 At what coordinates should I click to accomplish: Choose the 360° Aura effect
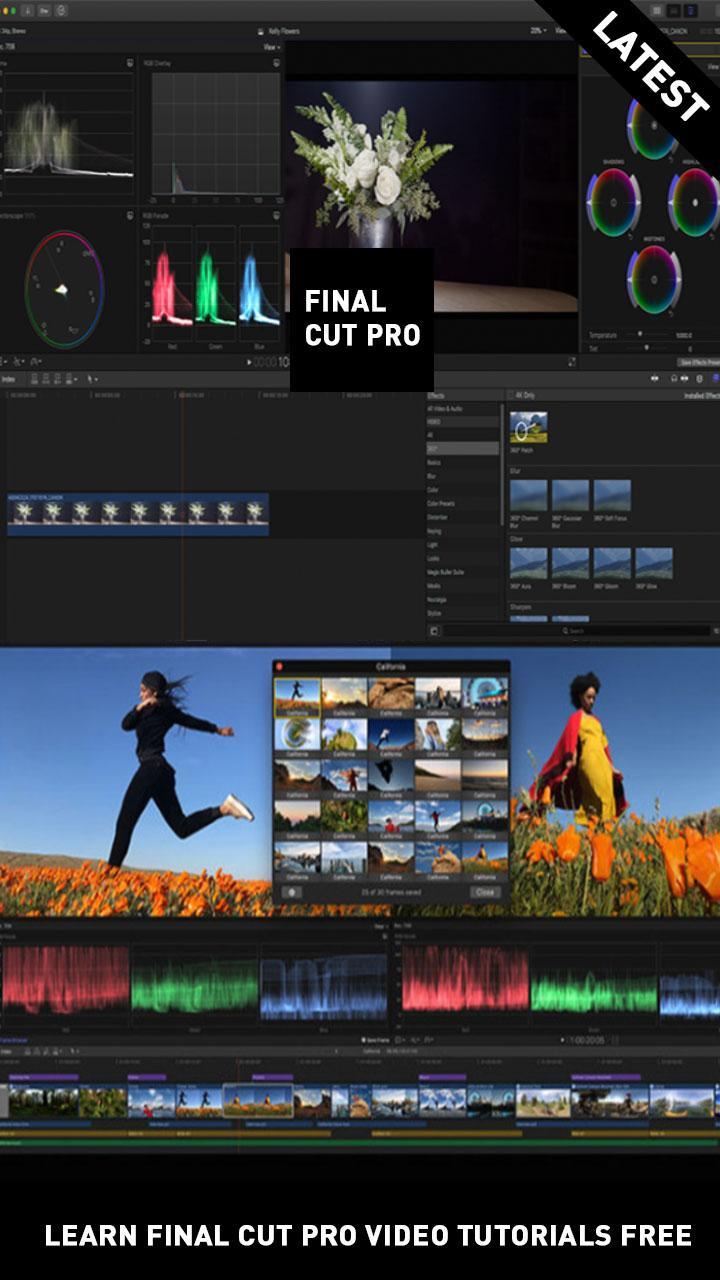528,563
